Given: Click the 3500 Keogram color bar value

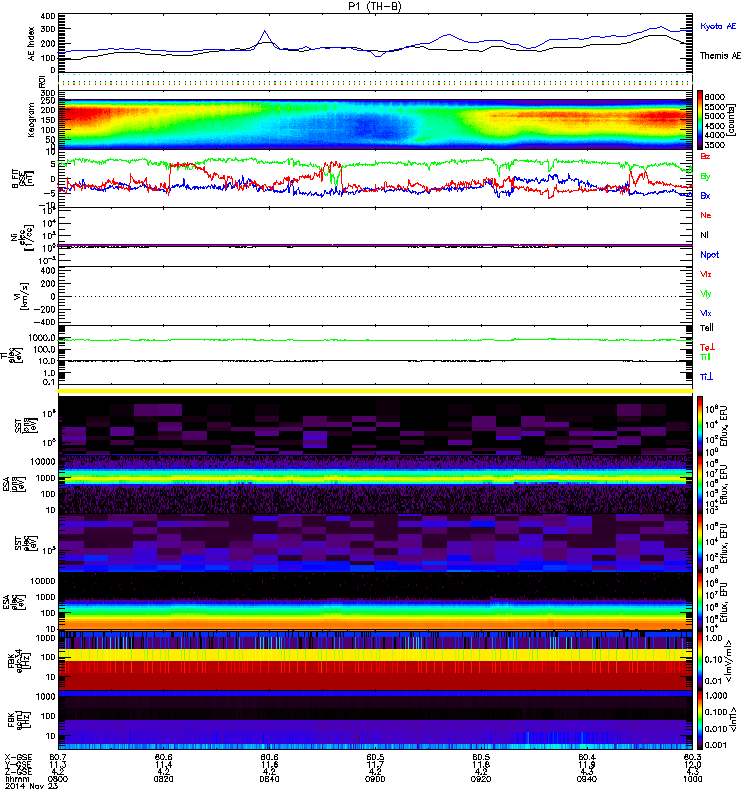Looking at the screenshot, I should (714, 145).
